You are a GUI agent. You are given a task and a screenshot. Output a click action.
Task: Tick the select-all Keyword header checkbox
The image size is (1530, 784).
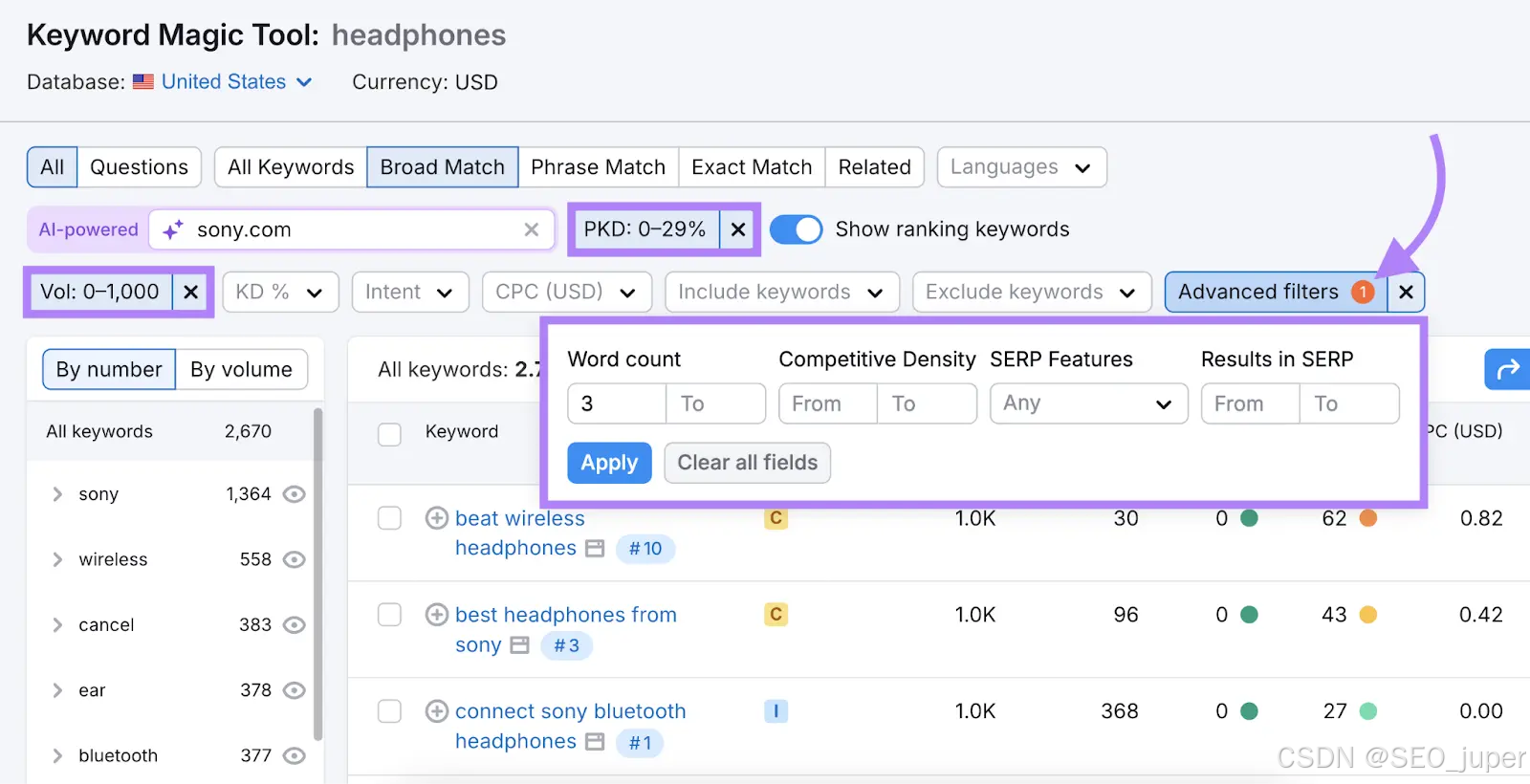389,434
